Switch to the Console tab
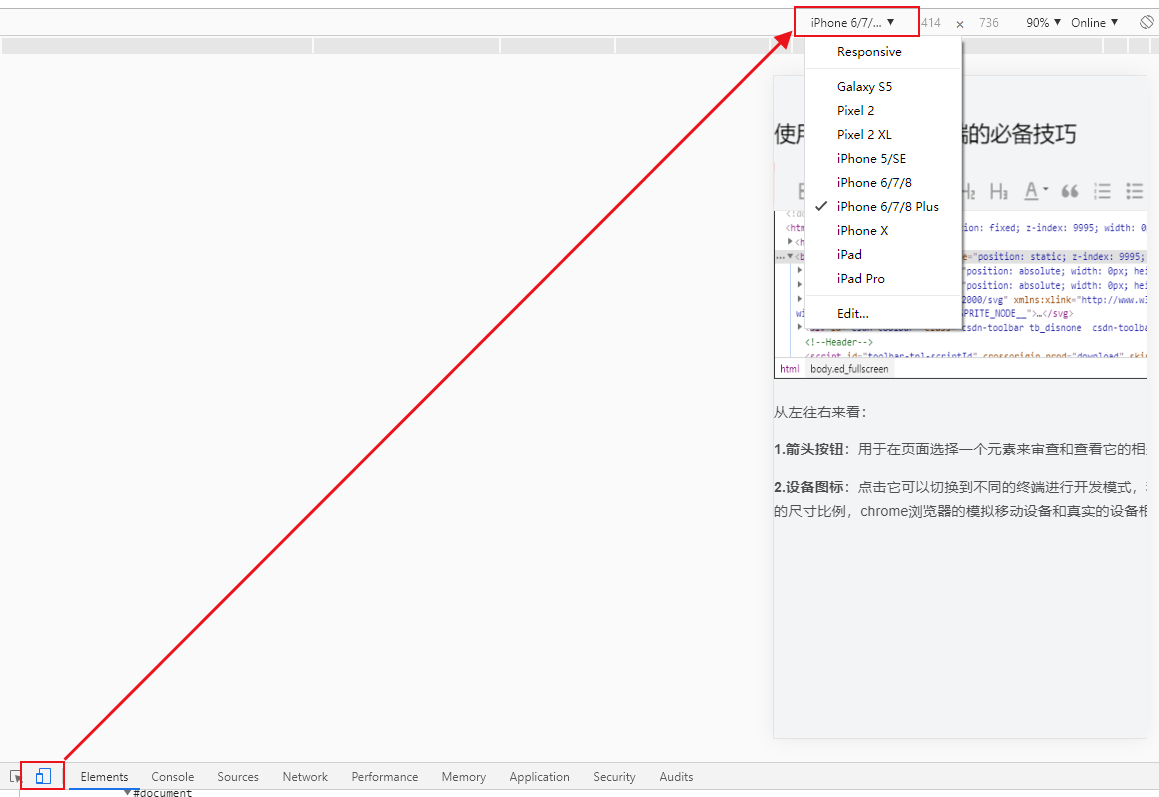1159x797 pixels. tap(172, 776)
